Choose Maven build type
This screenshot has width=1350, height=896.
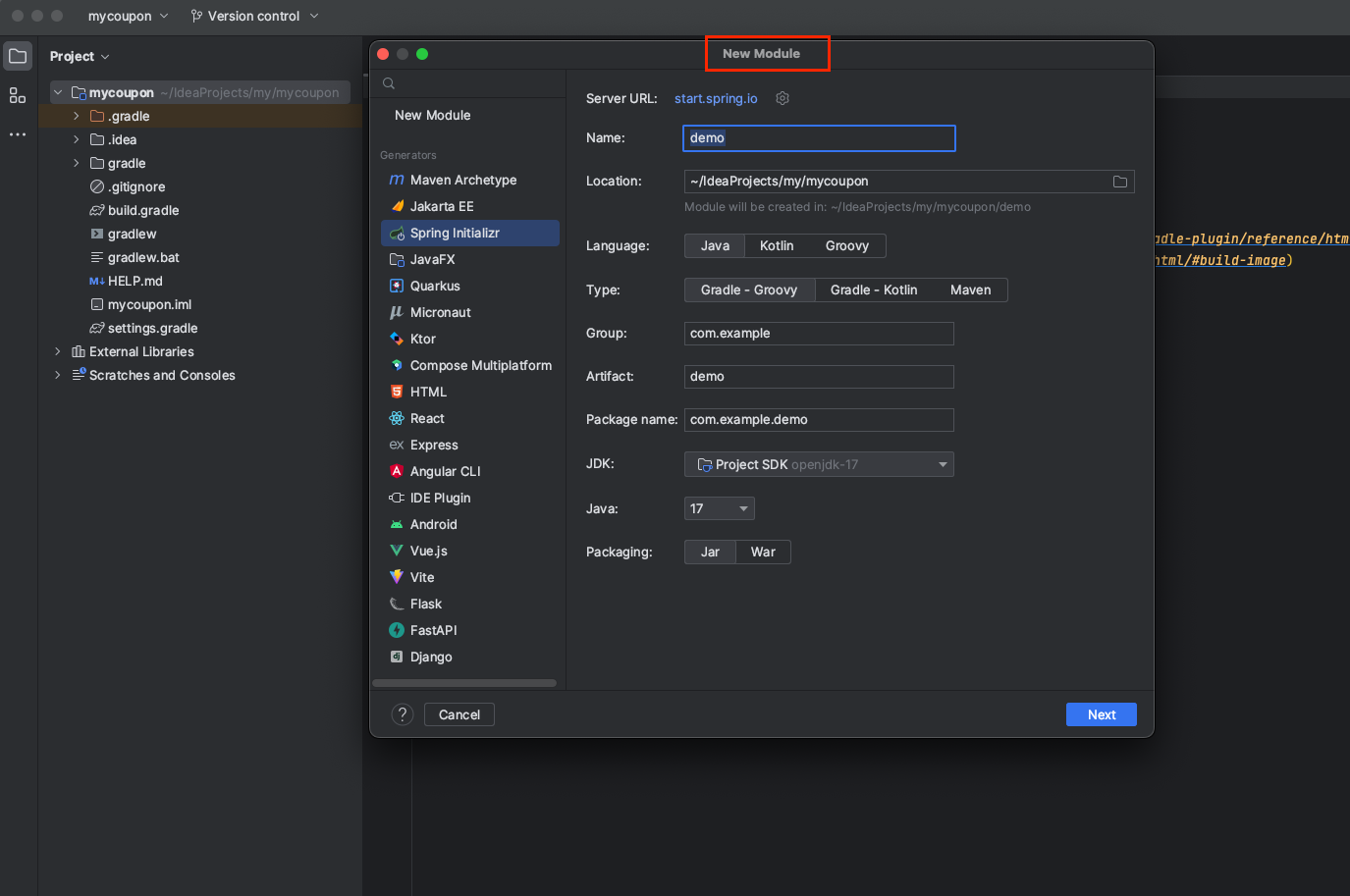[970, 290]
